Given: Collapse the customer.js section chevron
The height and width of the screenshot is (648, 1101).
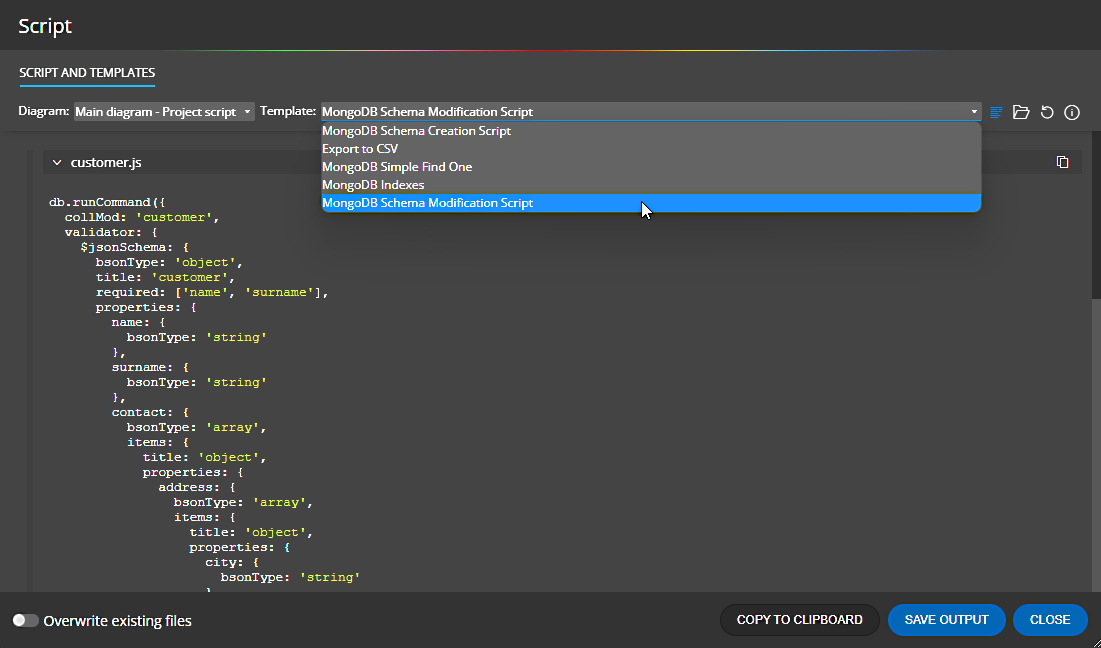Looking at the screenshot, I should click(57, 161).
